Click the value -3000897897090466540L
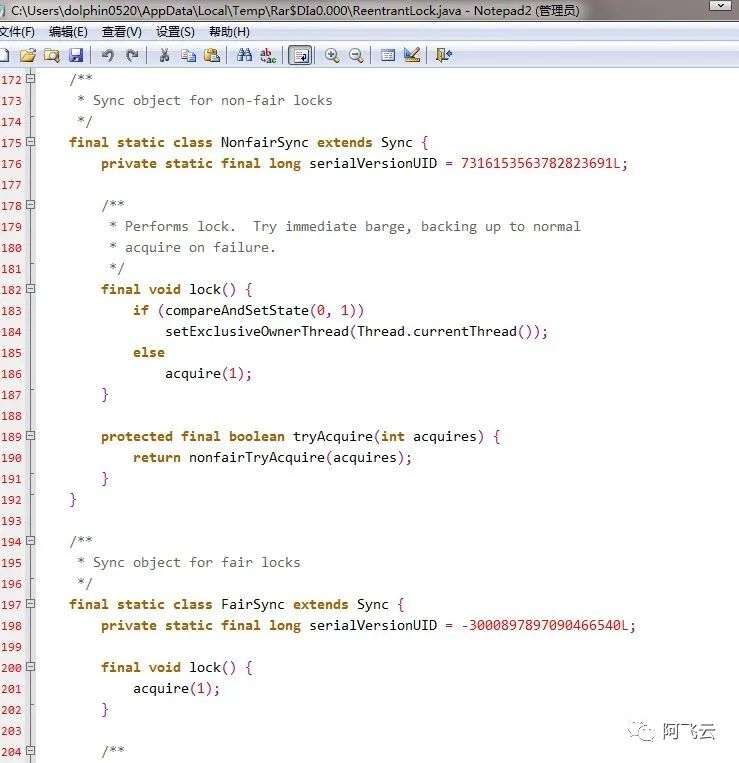Viewport: 739px width, 763px height. (x=544, y=625)
